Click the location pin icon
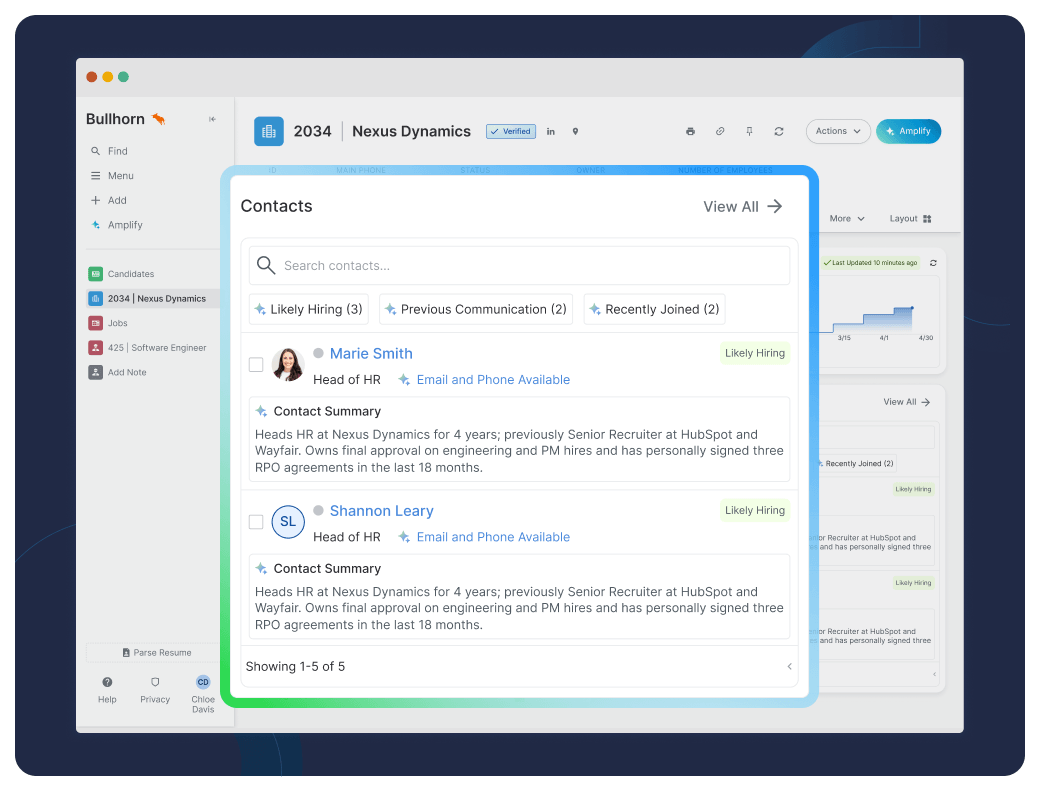This screenshot has height=790, width=1040. click(575, 131)
